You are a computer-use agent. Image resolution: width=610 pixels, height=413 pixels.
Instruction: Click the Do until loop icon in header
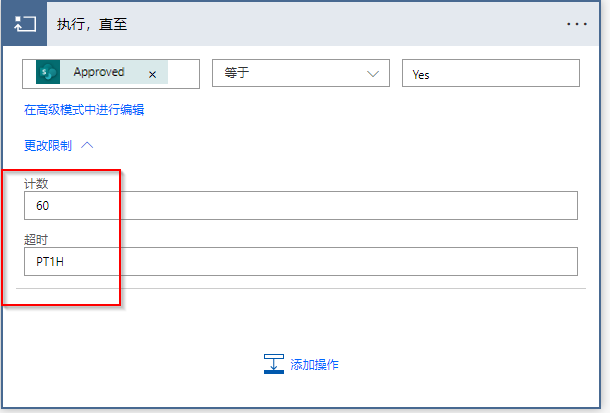(x=25, y=24)
